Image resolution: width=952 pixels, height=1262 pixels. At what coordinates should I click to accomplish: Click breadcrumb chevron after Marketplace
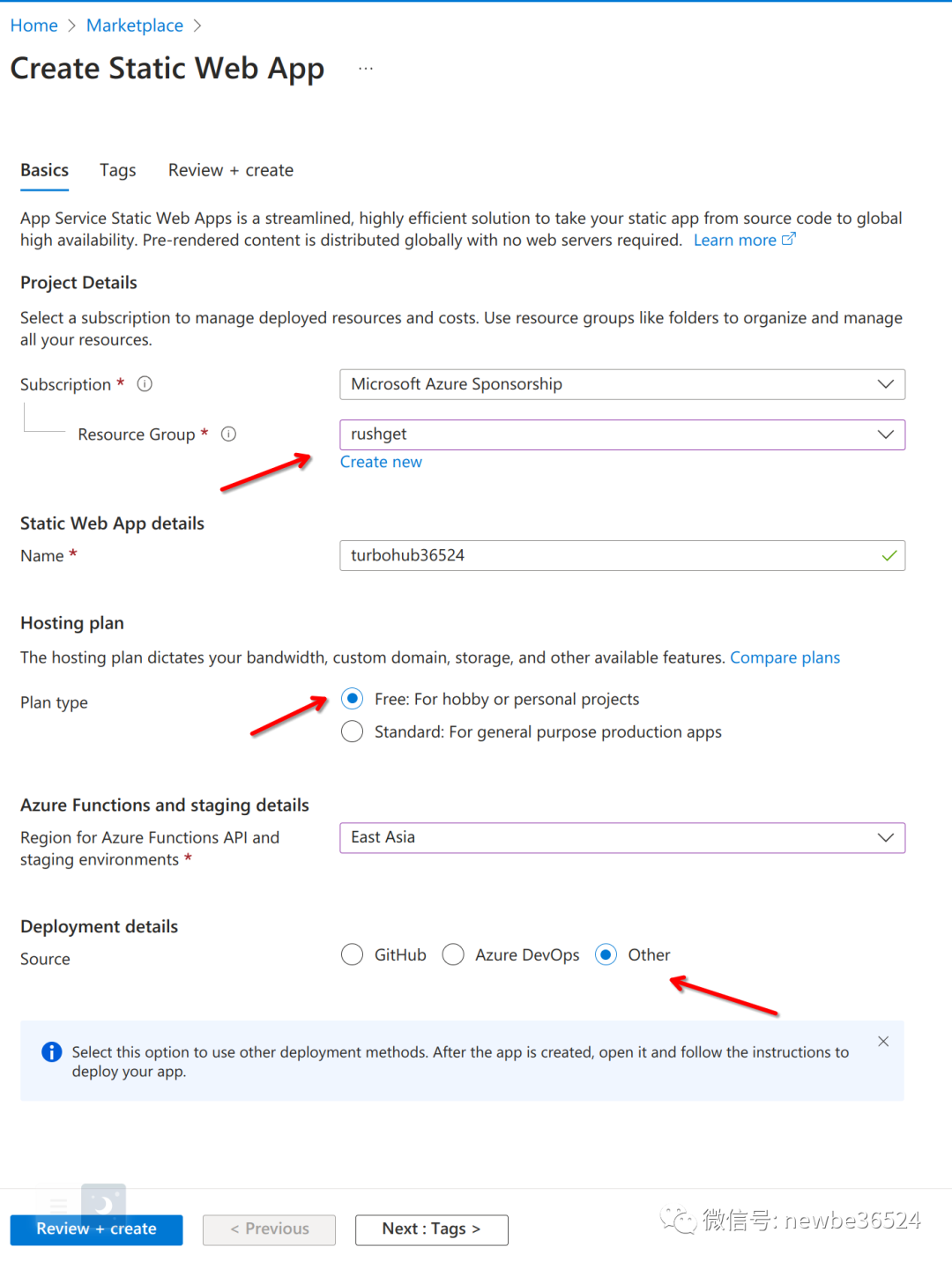197,26
